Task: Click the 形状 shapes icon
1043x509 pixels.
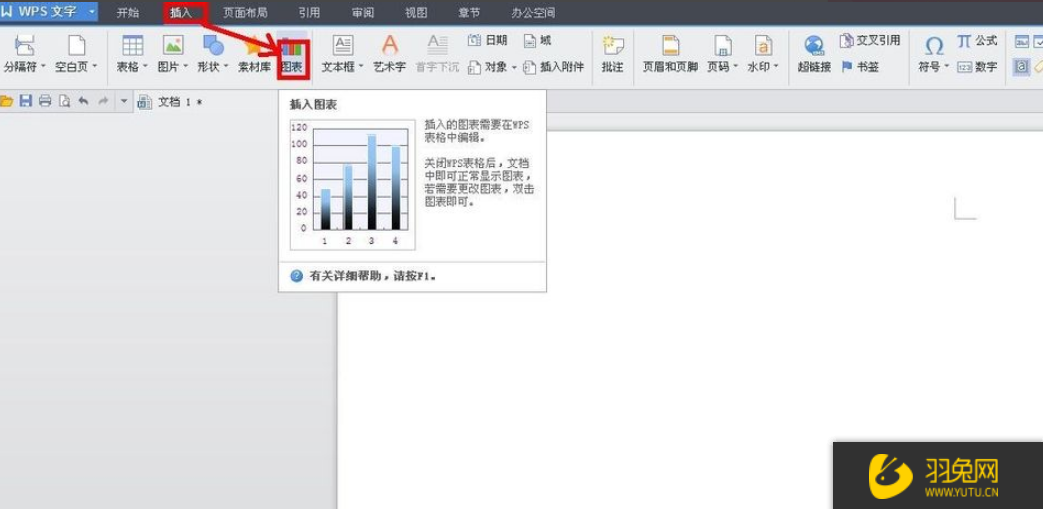Action: [214, 45]
